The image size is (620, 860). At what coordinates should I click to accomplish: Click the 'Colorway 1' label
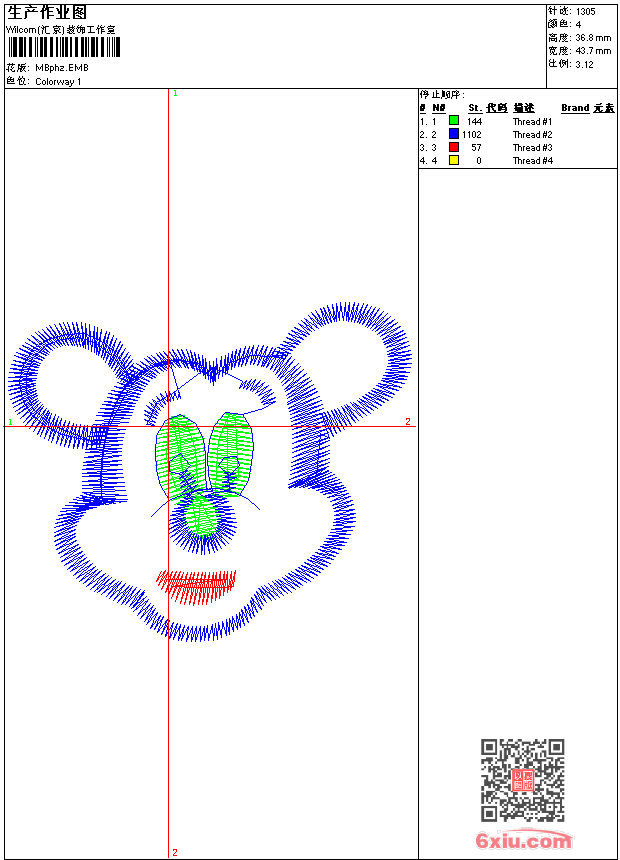point(58,82)
